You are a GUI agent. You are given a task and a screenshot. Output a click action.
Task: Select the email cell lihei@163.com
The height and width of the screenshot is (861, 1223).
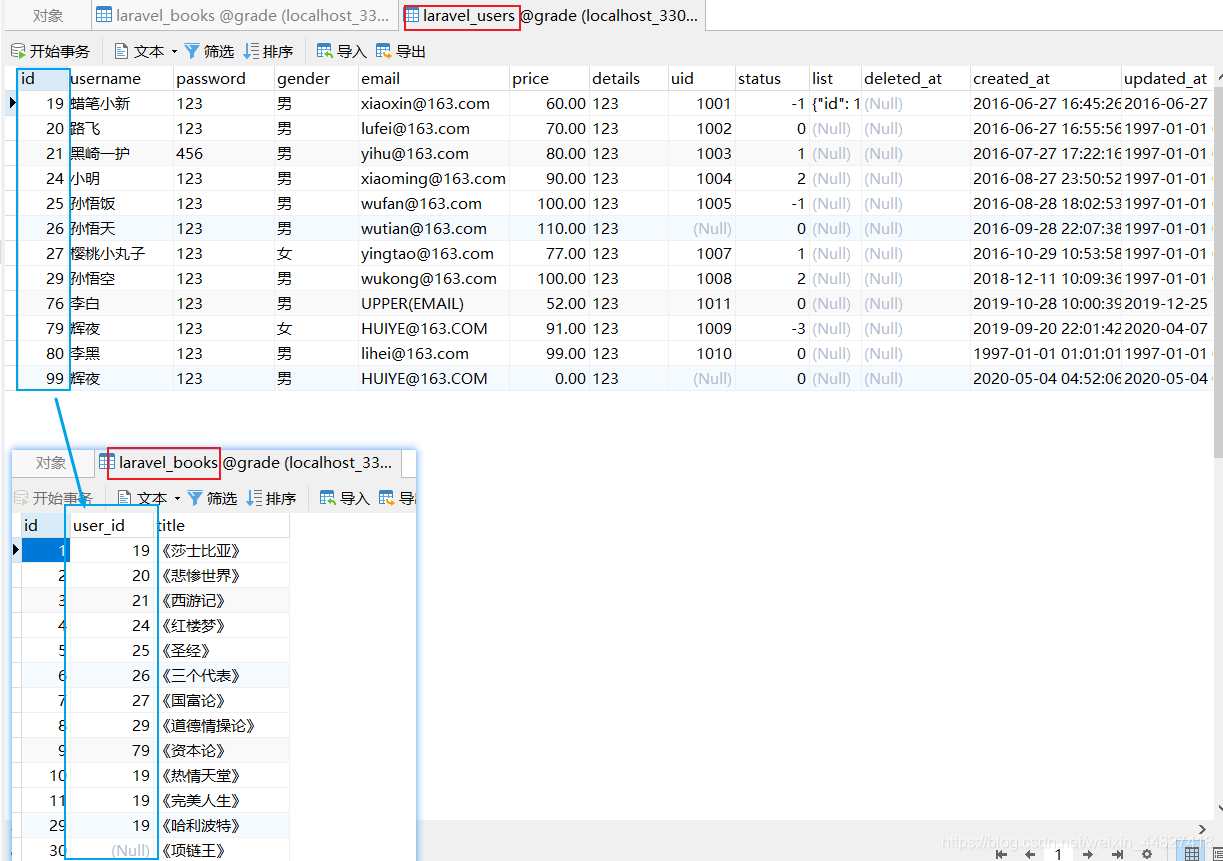point(434,353)
